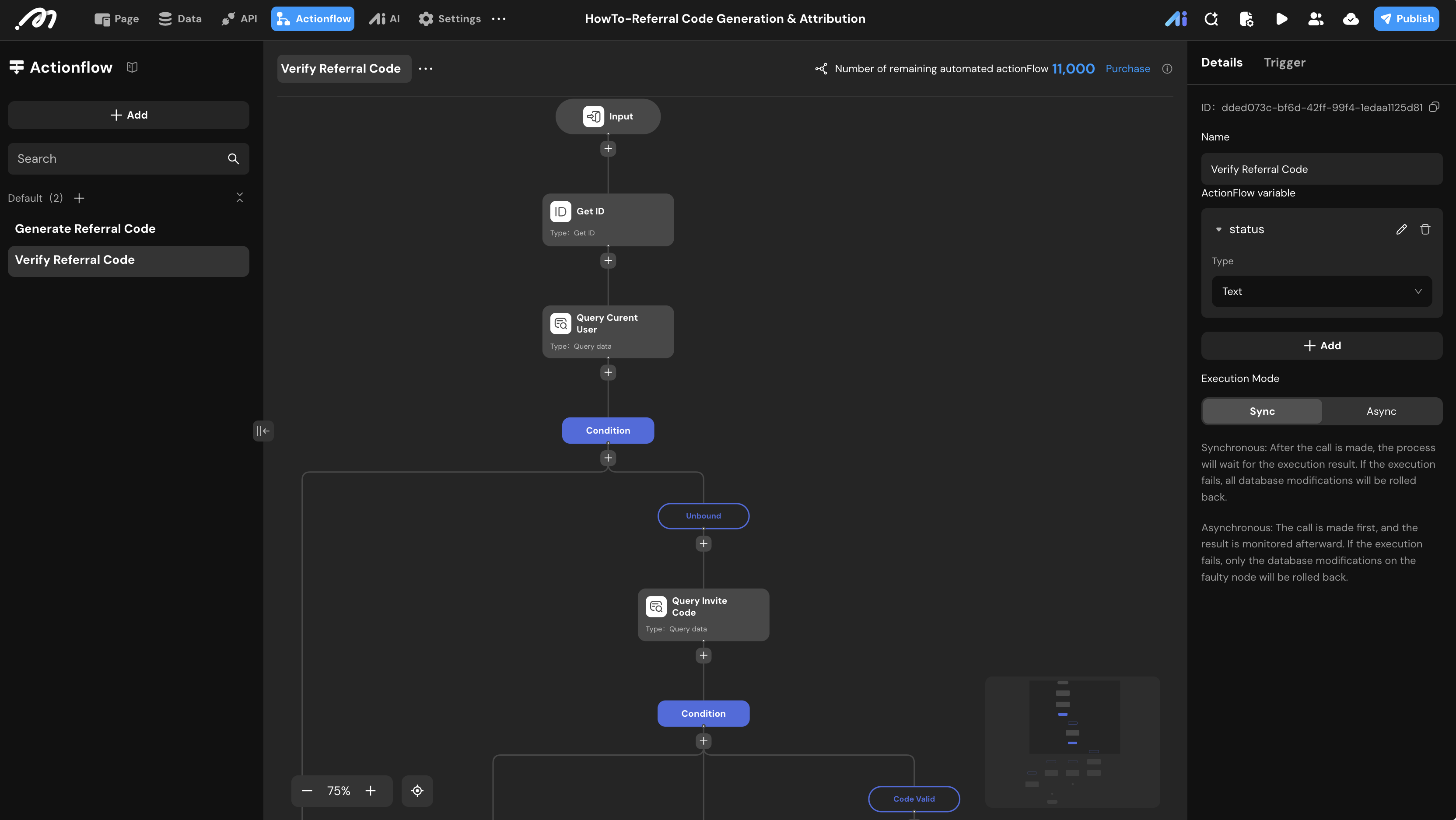Zoom in canvas with plus button
The image size is (1456, 820).
tap(370, 791)
